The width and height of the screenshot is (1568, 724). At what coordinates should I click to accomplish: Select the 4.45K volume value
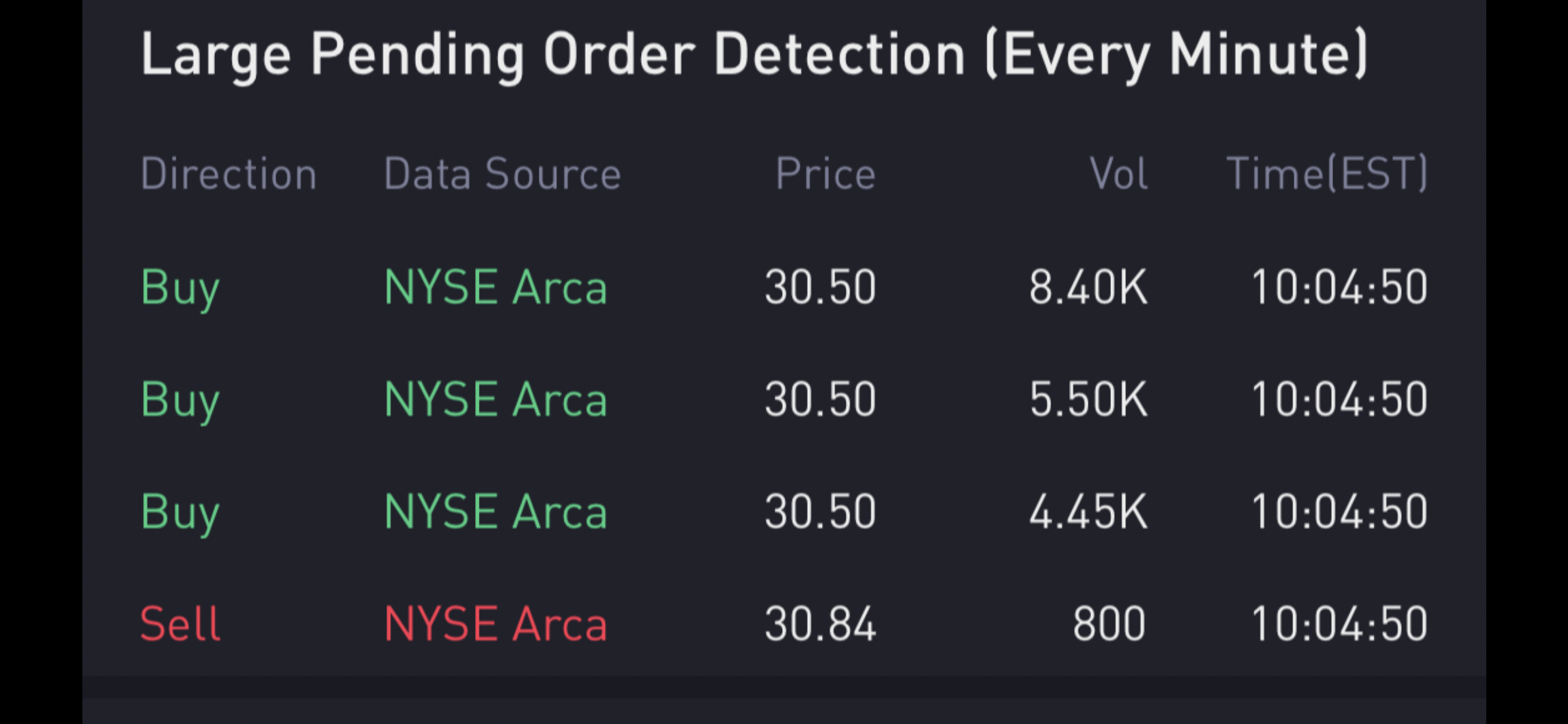1088,512
